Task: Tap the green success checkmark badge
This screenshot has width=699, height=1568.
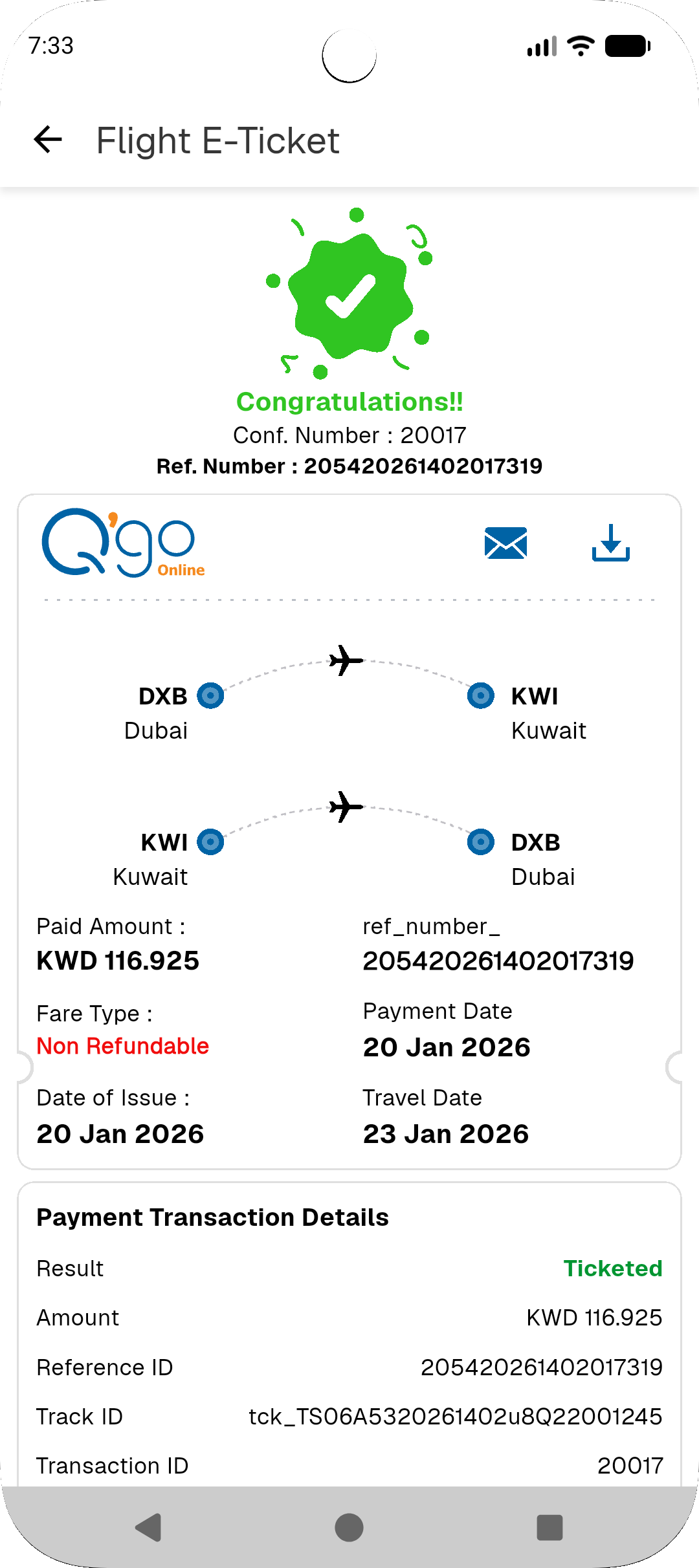Action: click(x=350, y=295)
